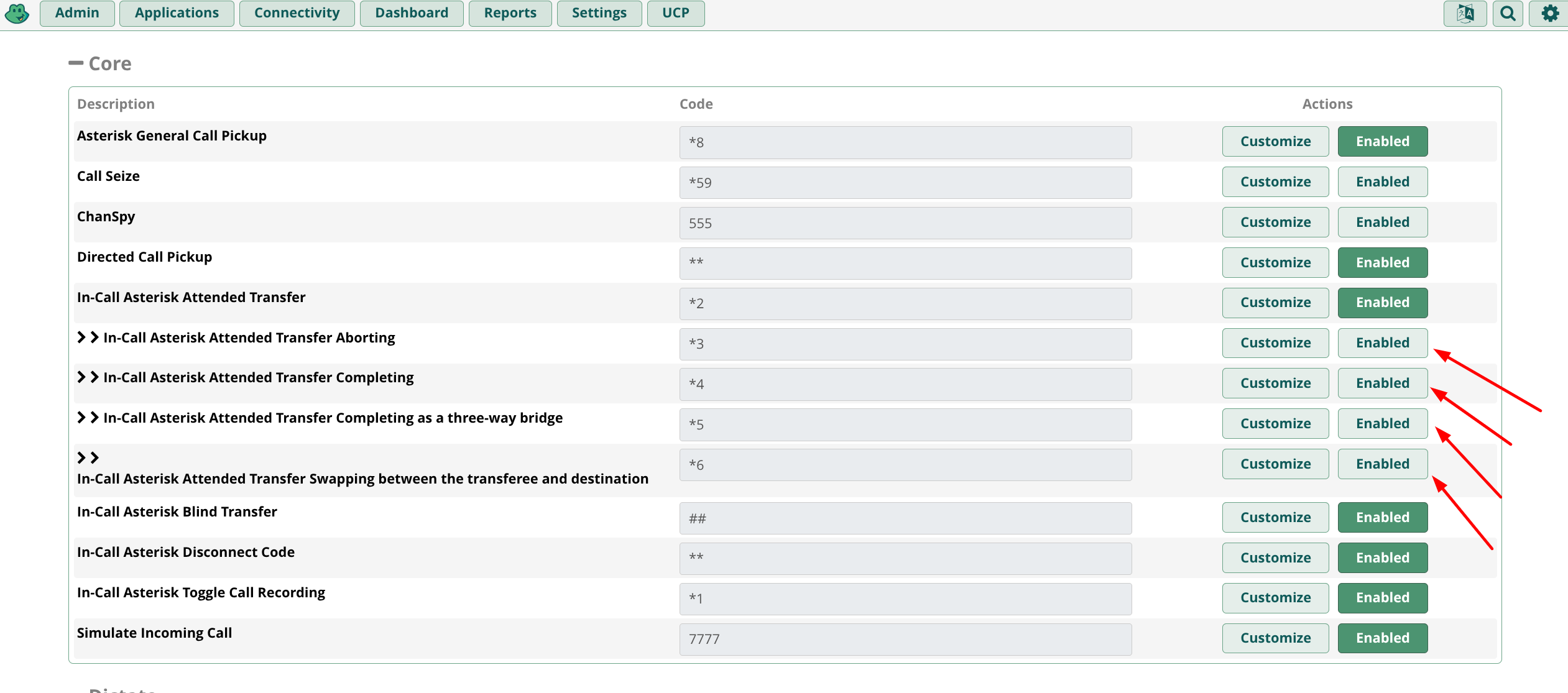
Task: Go to the UCP tab
Action: [x=675, y=14]
